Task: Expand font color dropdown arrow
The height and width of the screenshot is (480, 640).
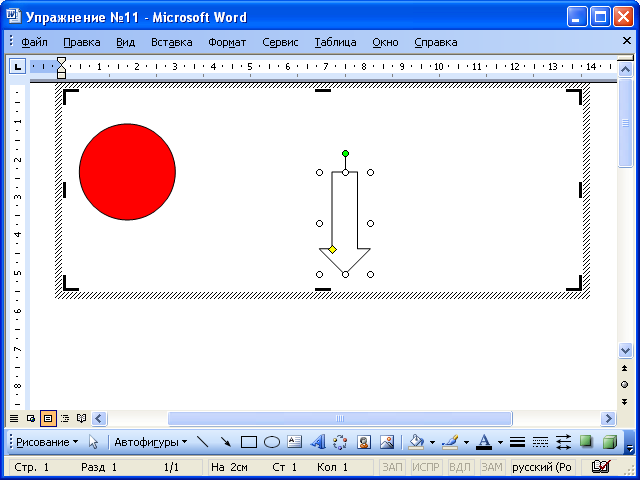Action: pos(500,442)
